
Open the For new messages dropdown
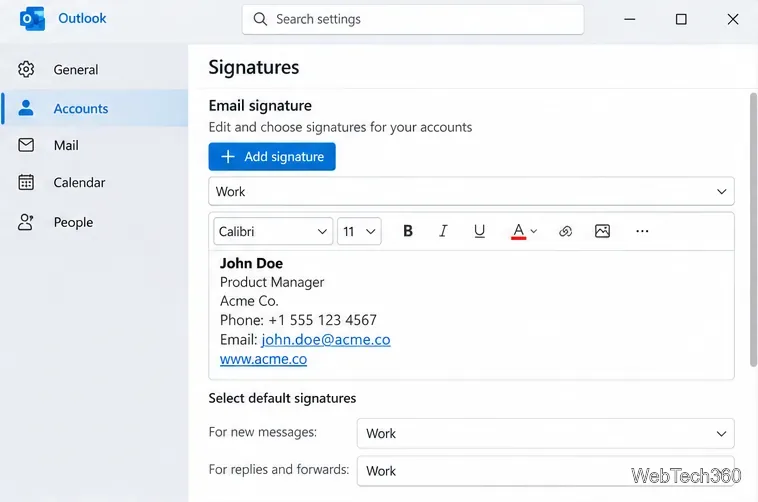tap(545, 433)
